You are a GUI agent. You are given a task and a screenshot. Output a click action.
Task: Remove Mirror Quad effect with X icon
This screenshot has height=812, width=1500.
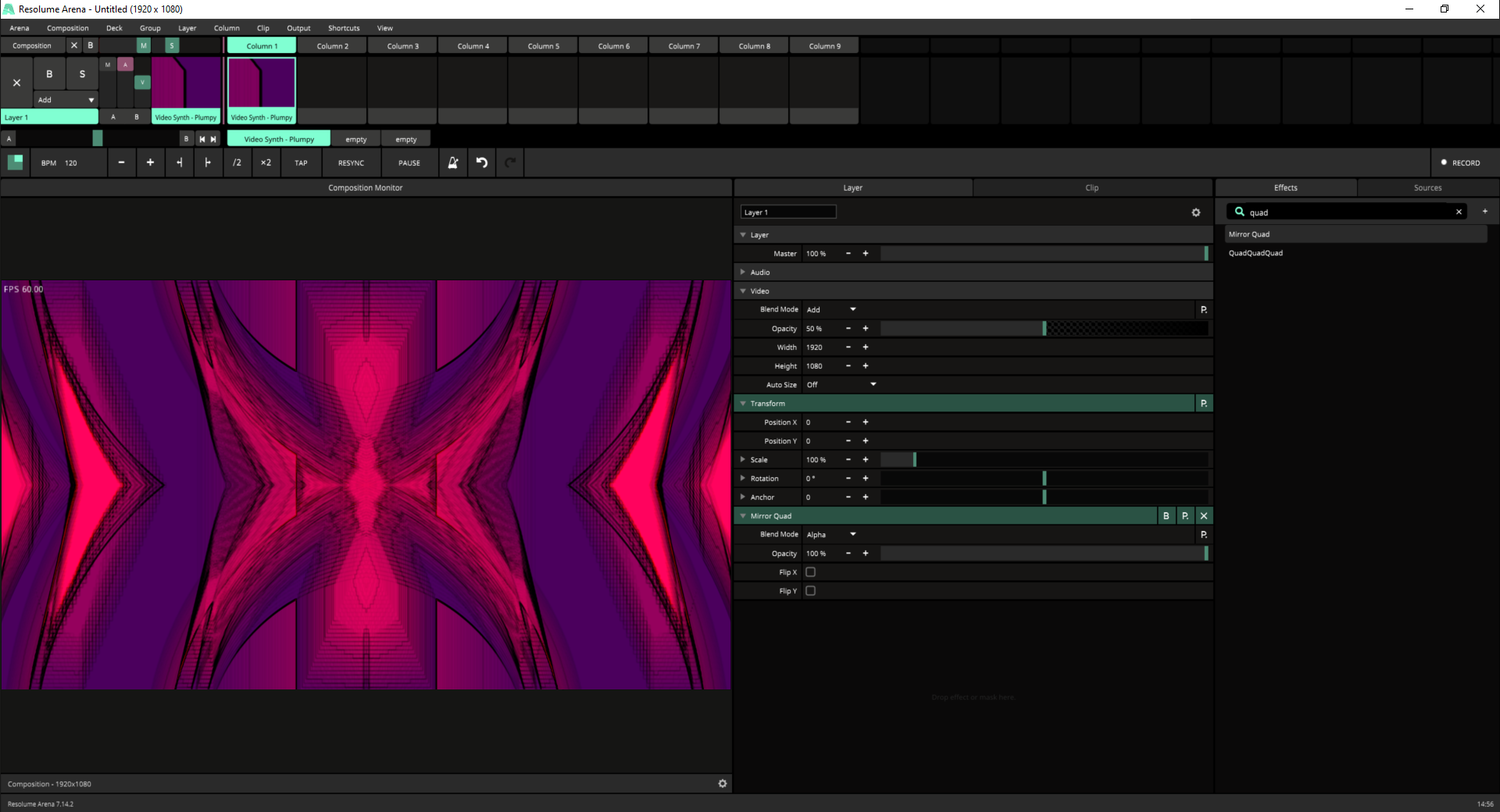pos(1204,516)
